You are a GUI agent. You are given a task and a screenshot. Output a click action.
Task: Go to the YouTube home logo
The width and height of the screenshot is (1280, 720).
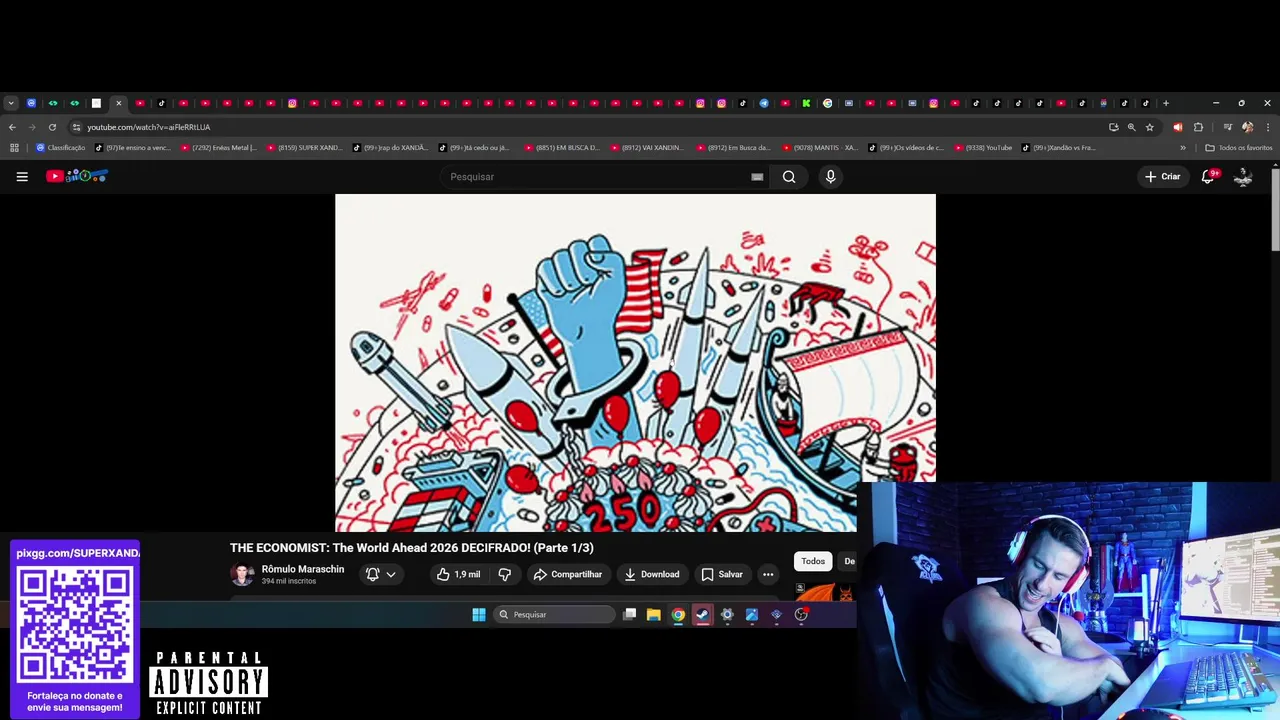click(x=77, y=177)
